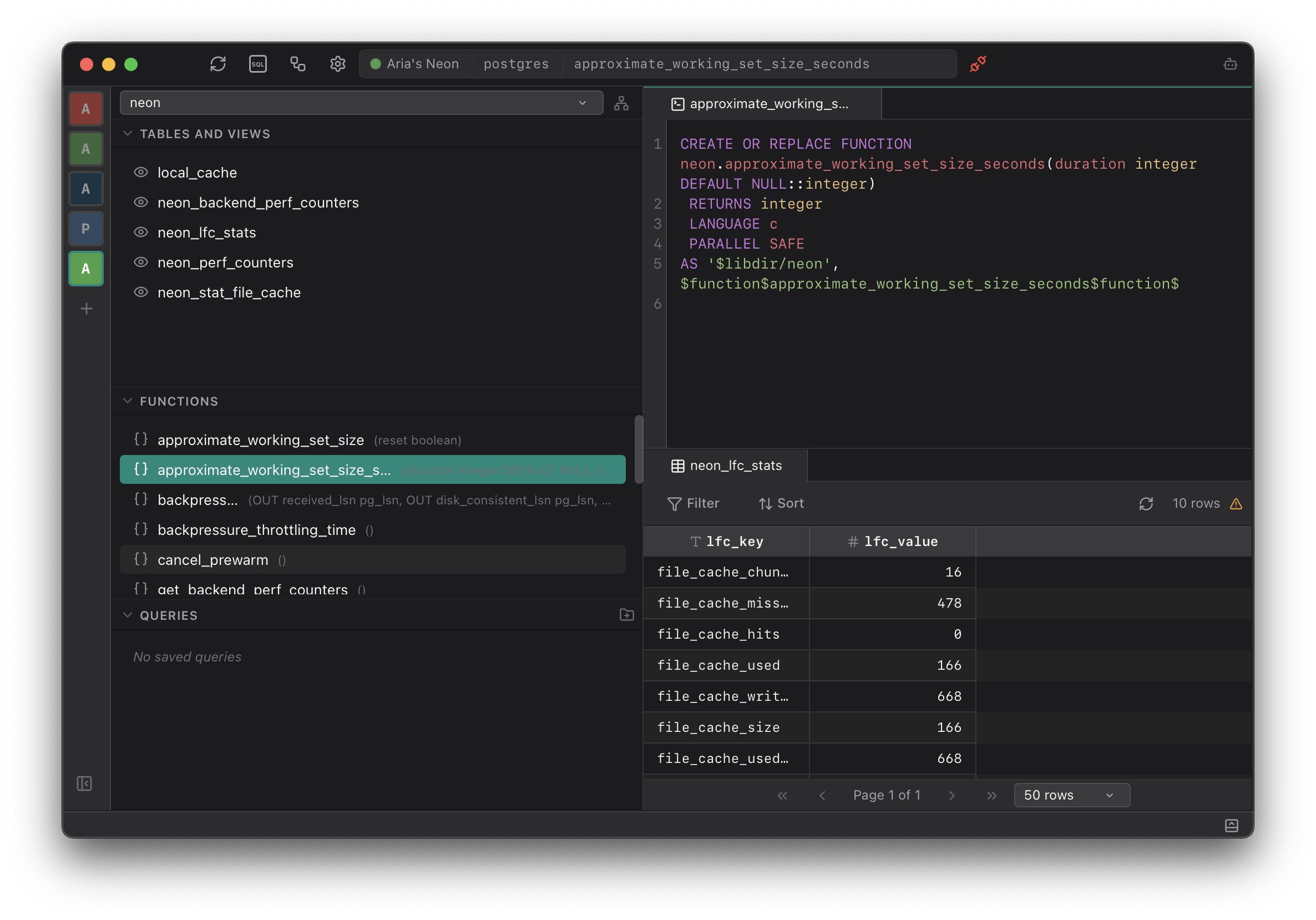
Task: Switch to the neon_lfc_stats tab
Action: (727, 466)
